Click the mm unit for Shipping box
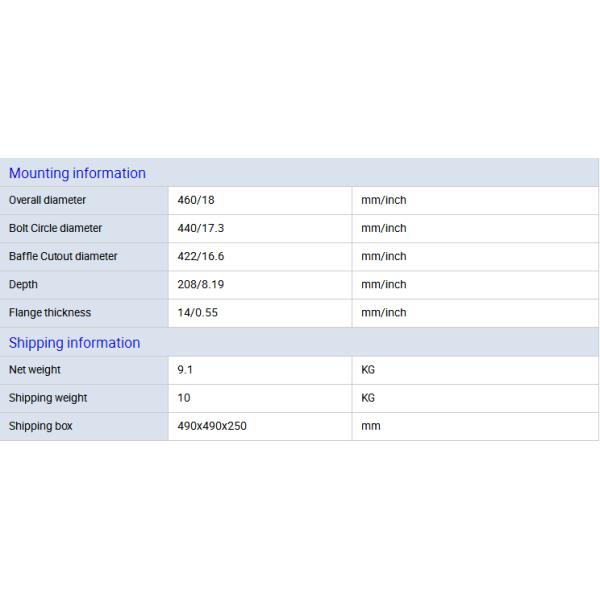 pos(370,426)
